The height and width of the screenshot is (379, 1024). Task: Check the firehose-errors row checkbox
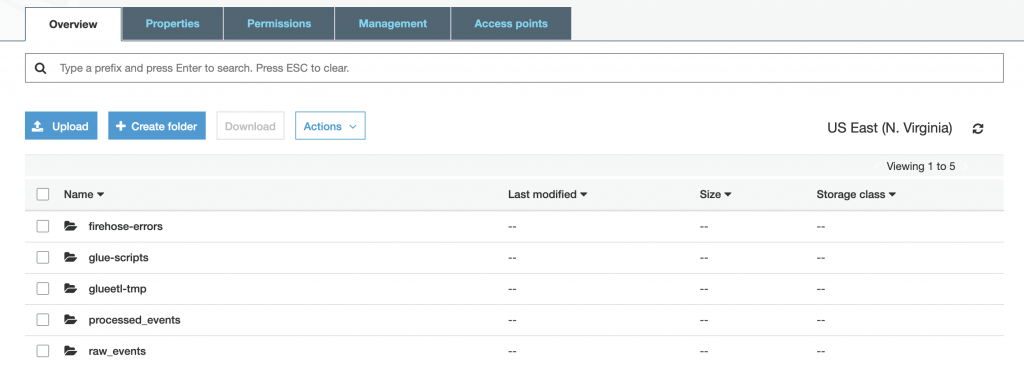(x=43, y=226)
